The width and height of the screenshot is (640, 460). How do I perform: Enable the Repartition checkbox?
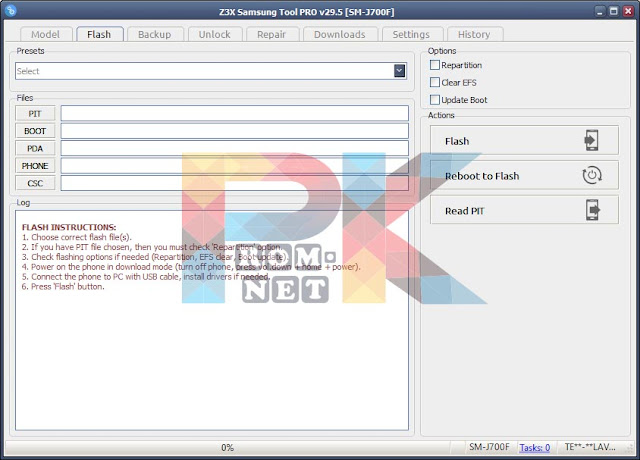435,65
